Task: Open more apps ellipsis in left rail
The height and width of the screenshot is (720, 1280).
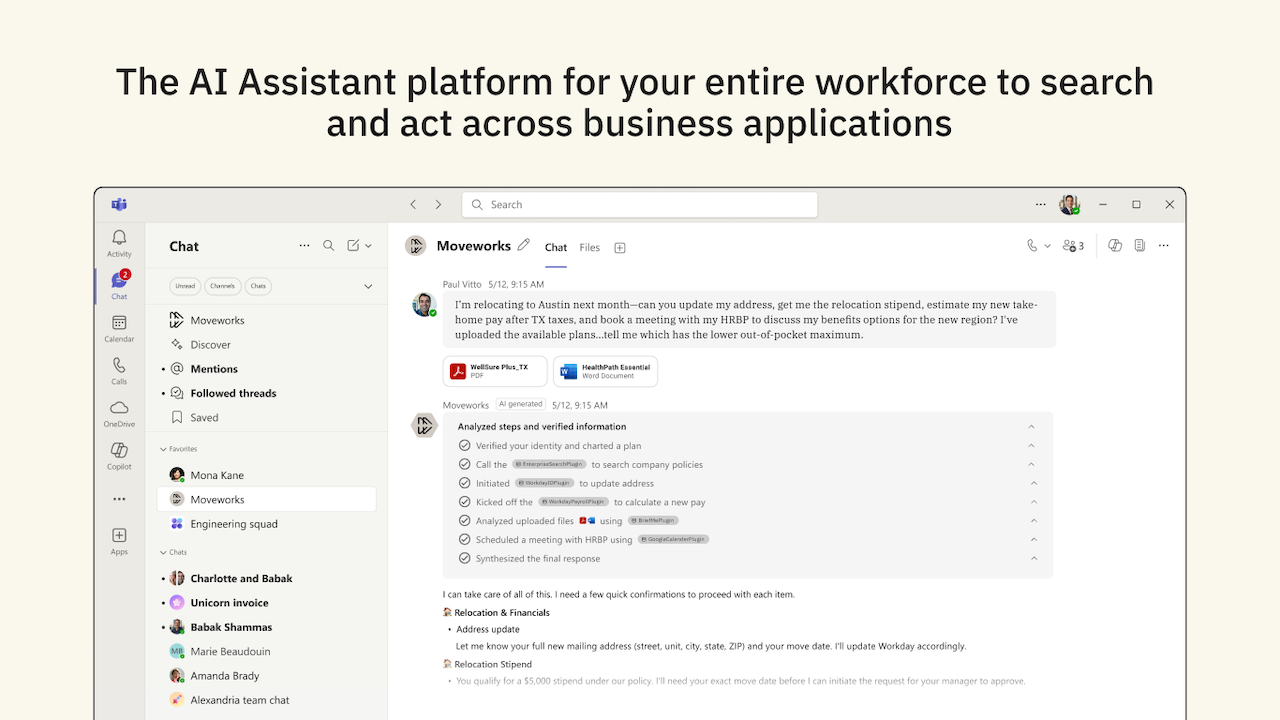Action: (119, 499)
